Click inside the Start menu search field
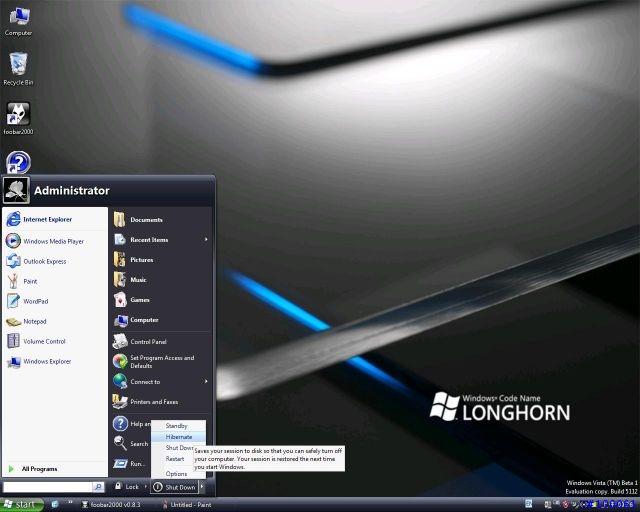This screenshot has width=640, height=512. click(48, 487)
